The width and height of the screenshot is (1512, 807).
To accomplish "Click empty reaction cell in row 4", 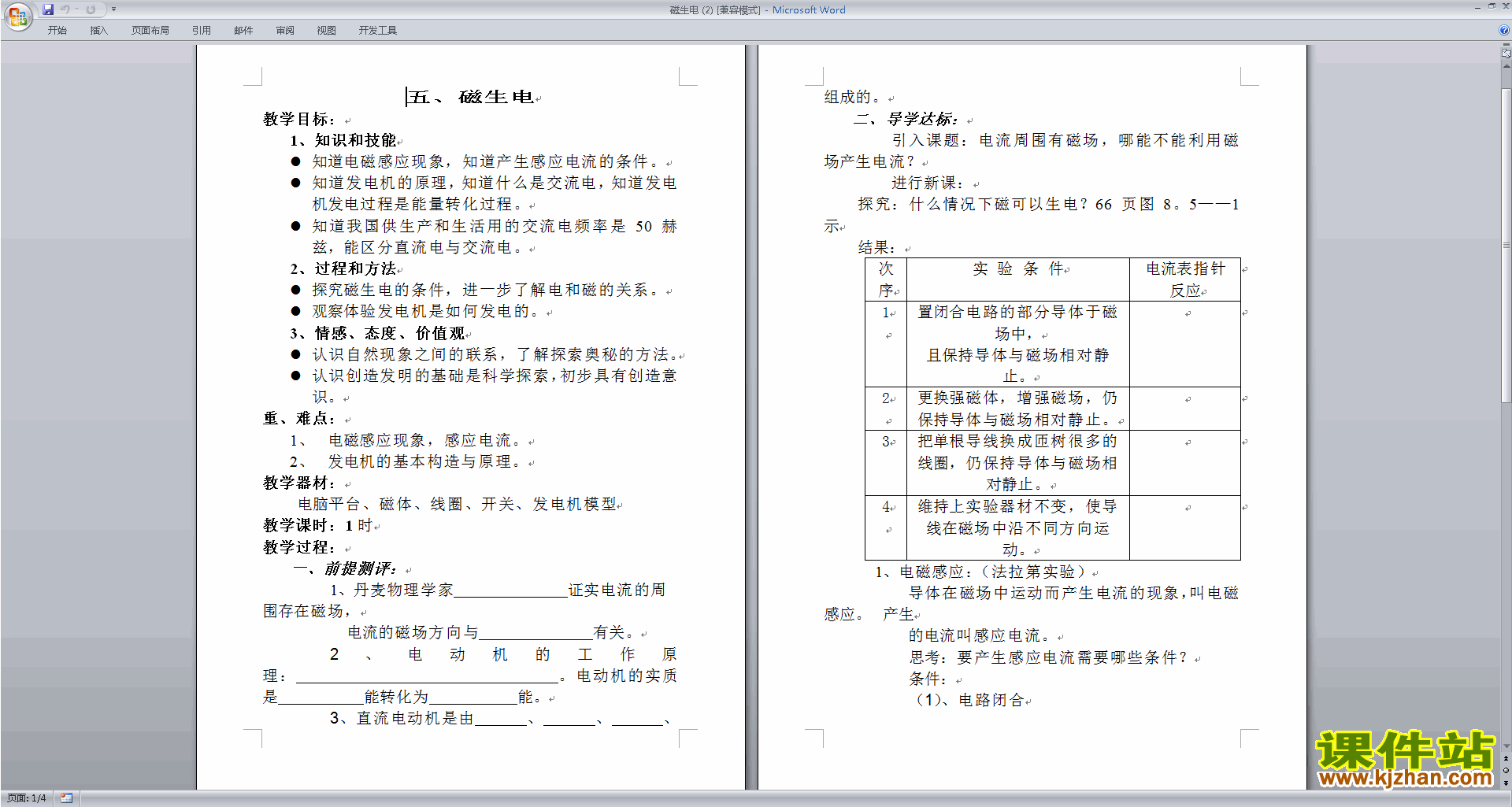I will 1185,528.
